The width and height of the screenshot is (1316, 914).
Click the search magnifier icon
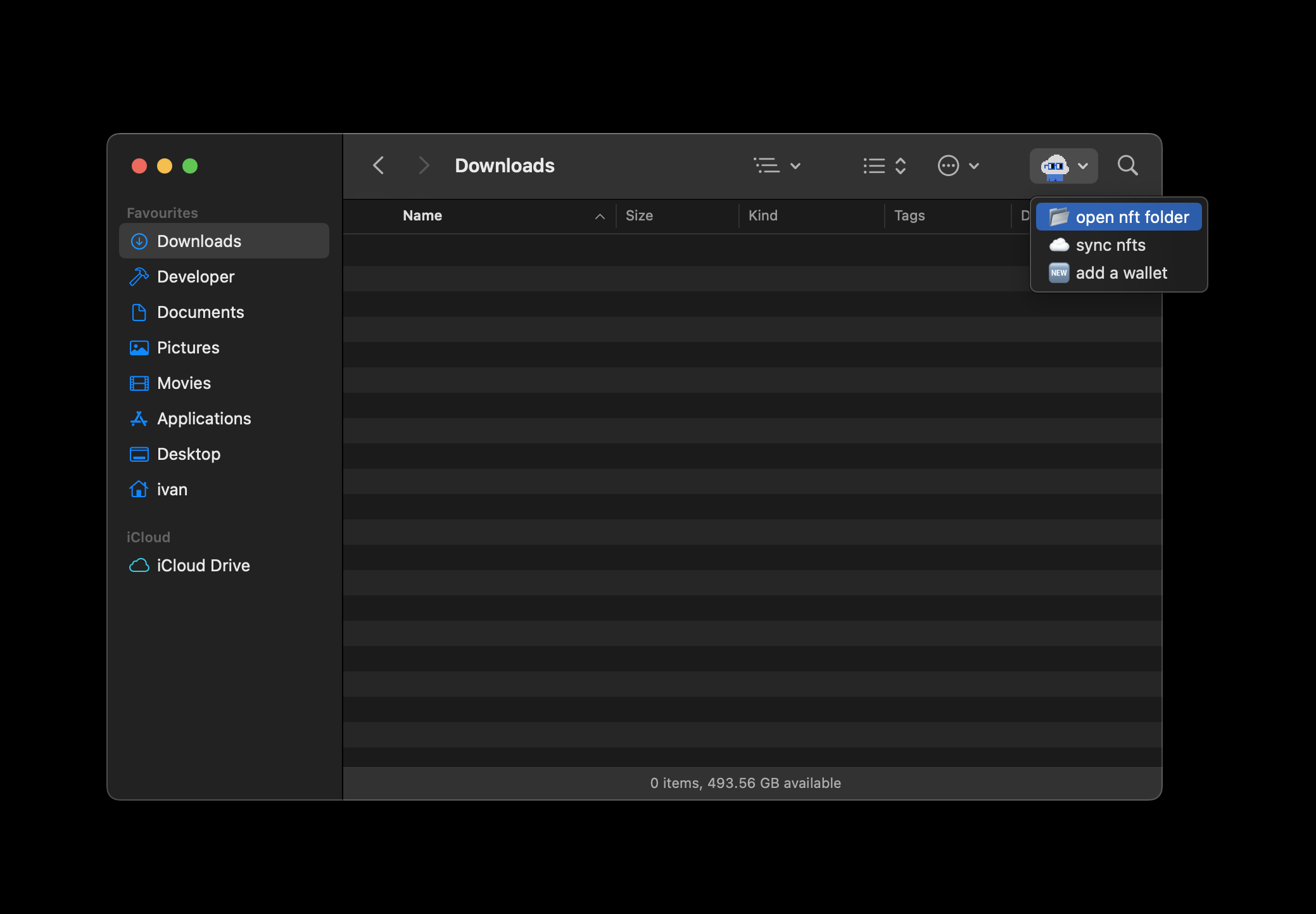(x=1127, y=165)
